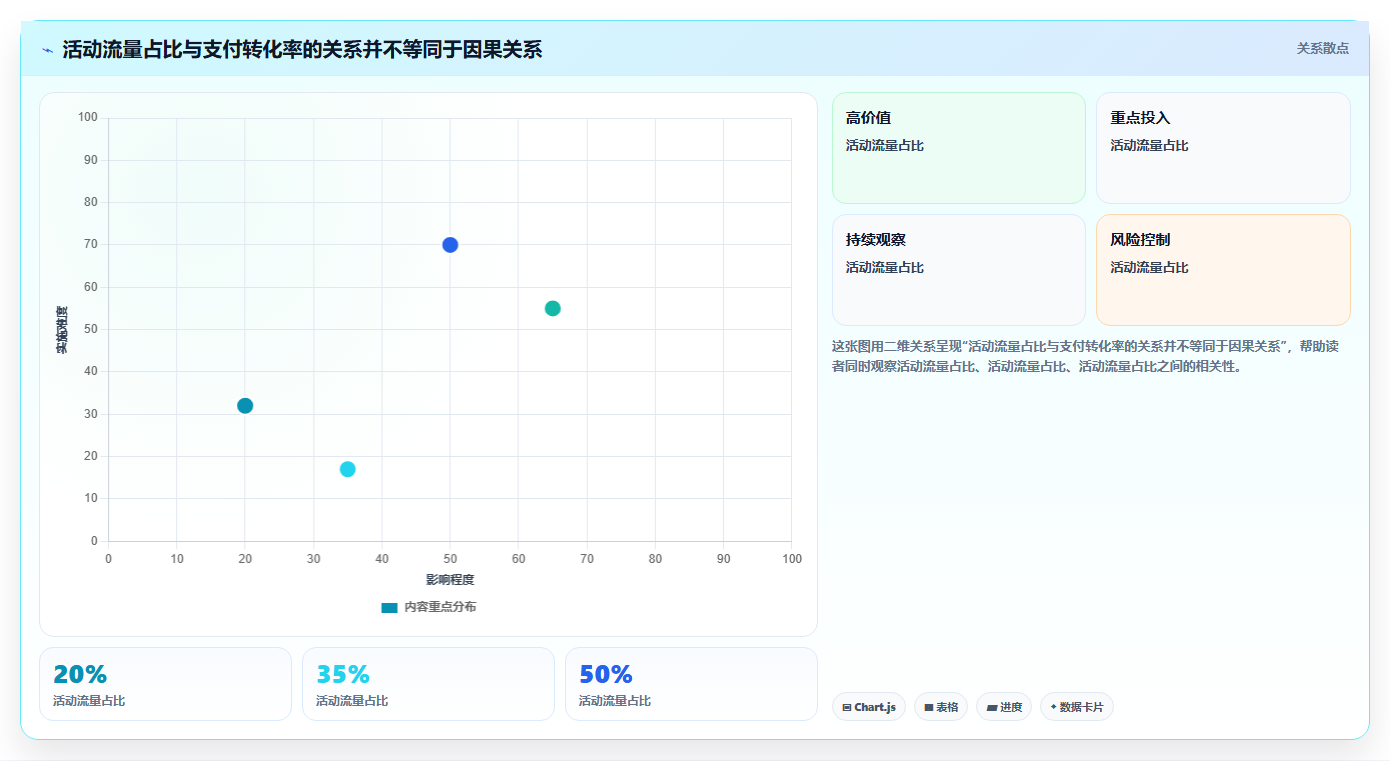Click the 50 tick label on the x-axis
The width and height of the screenshot is (1390, 761).
point(450,559)
